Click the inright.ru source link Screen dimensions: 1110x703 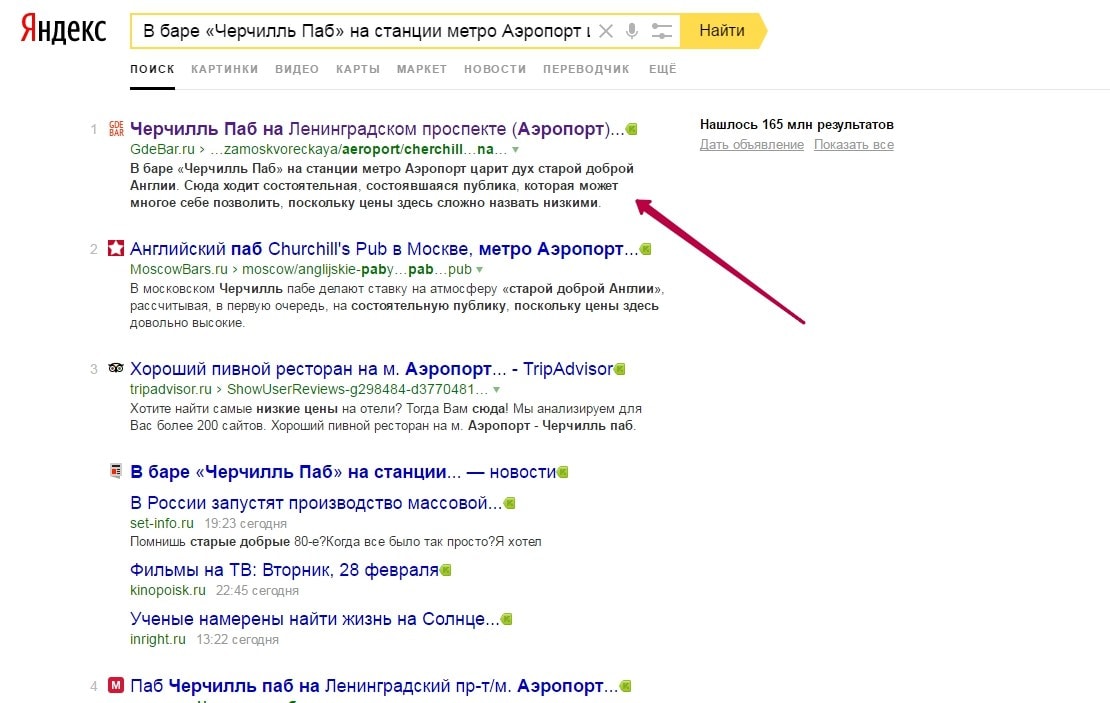158,639
